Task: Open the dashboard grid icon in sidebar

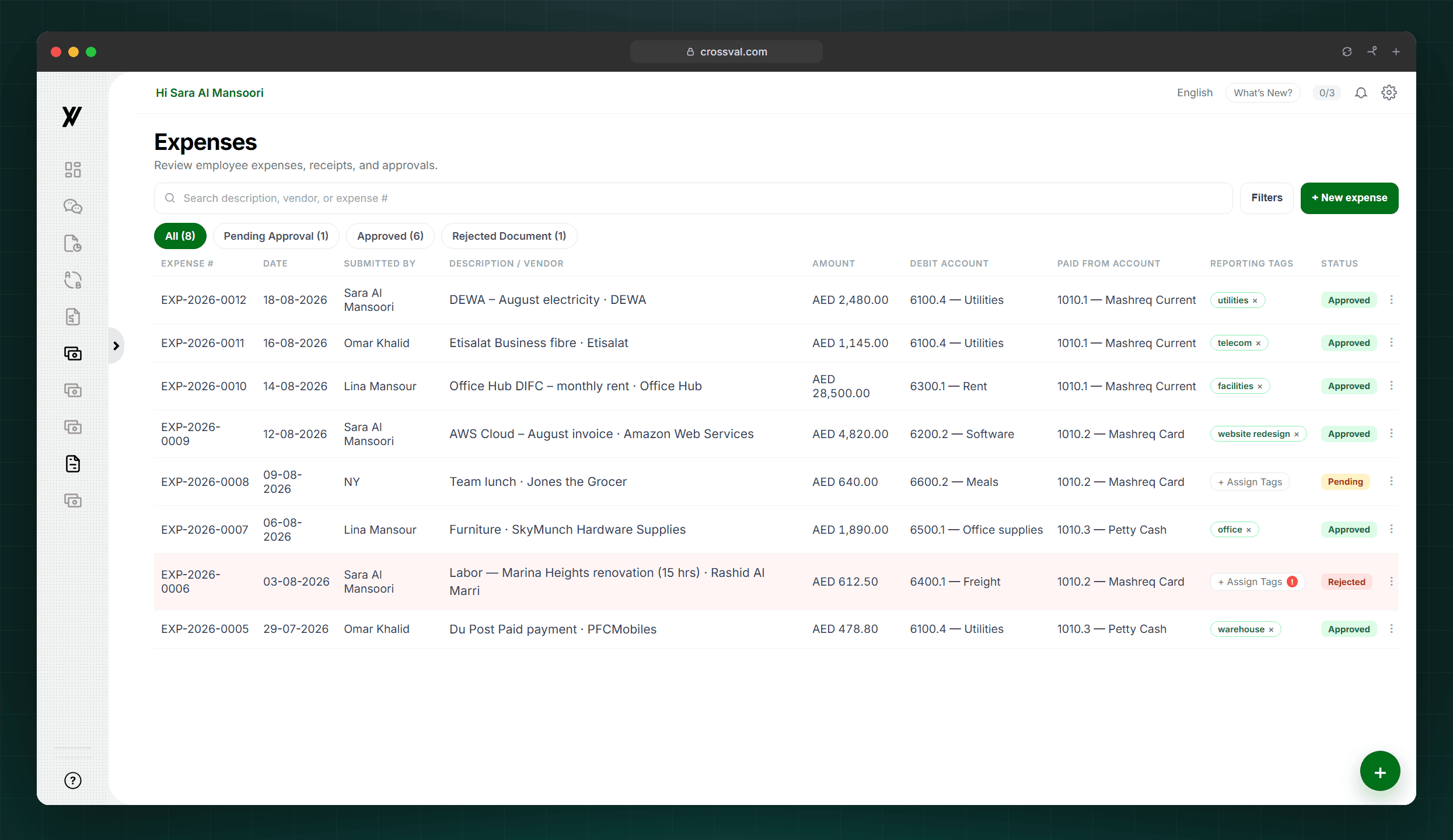Action: [73, 170]
